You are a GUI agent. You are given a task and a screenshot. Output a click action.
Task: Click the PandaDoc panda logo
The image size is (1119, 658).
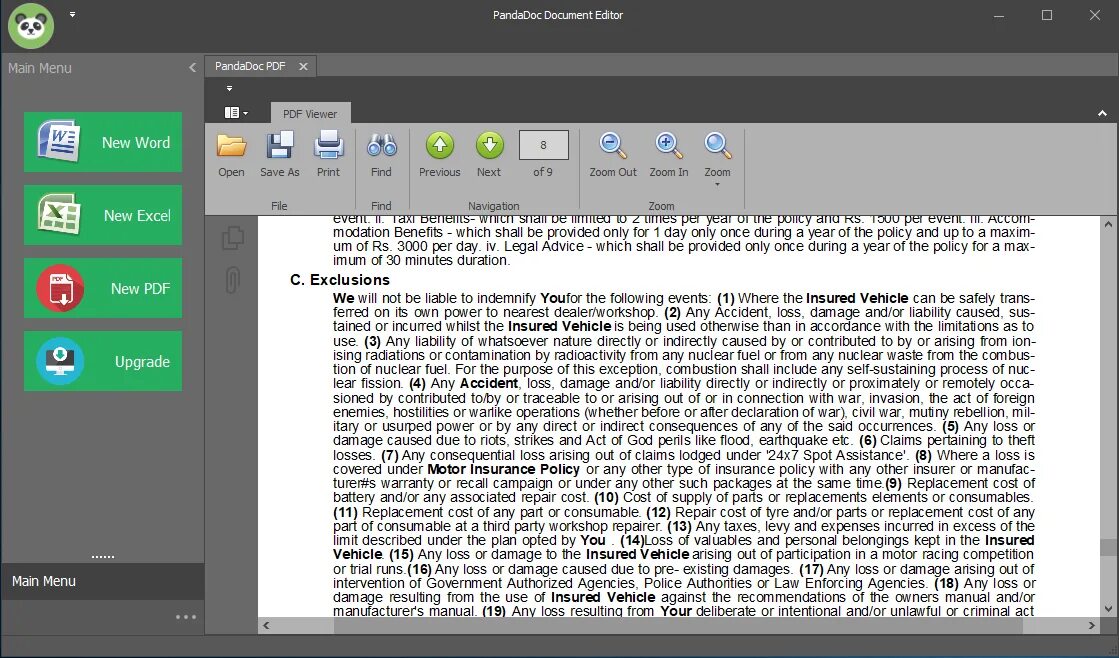[31, 26]
